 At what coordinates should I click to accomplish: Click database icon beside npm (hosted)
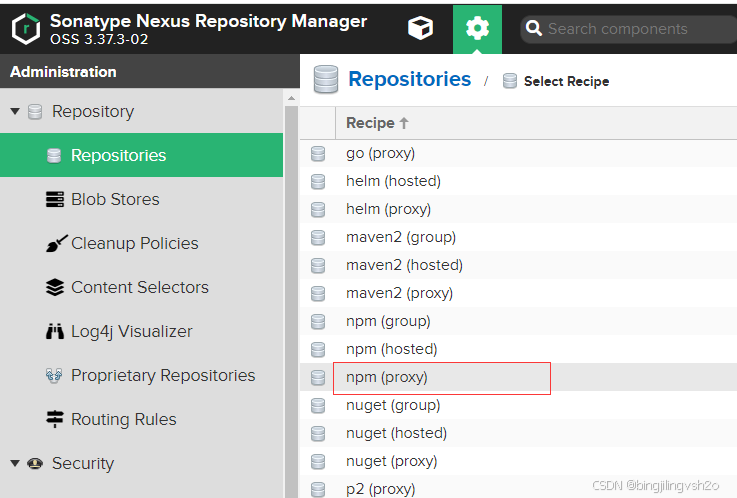tap(318, 350)
